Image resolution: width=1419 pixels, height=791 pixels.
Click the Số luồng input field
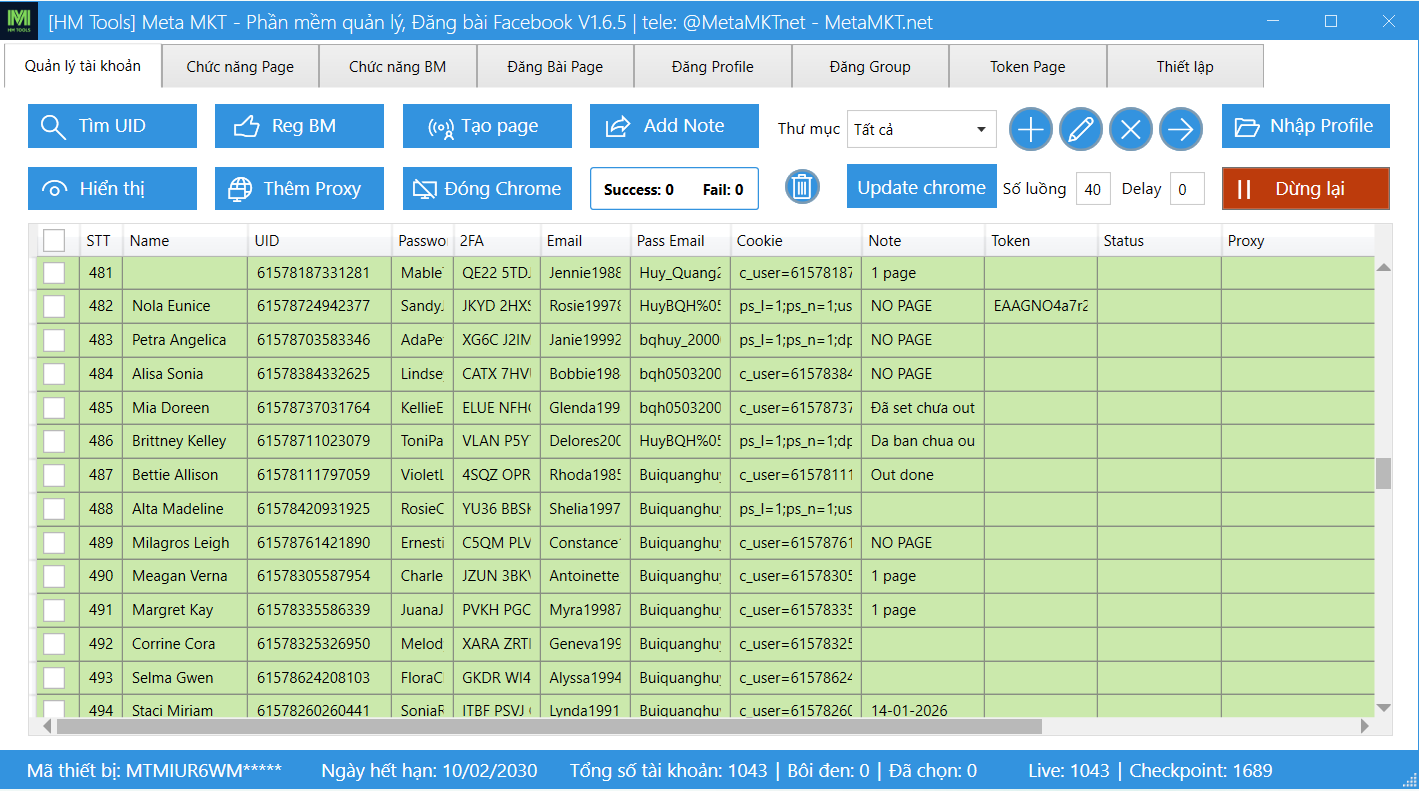coord(1093,189)
